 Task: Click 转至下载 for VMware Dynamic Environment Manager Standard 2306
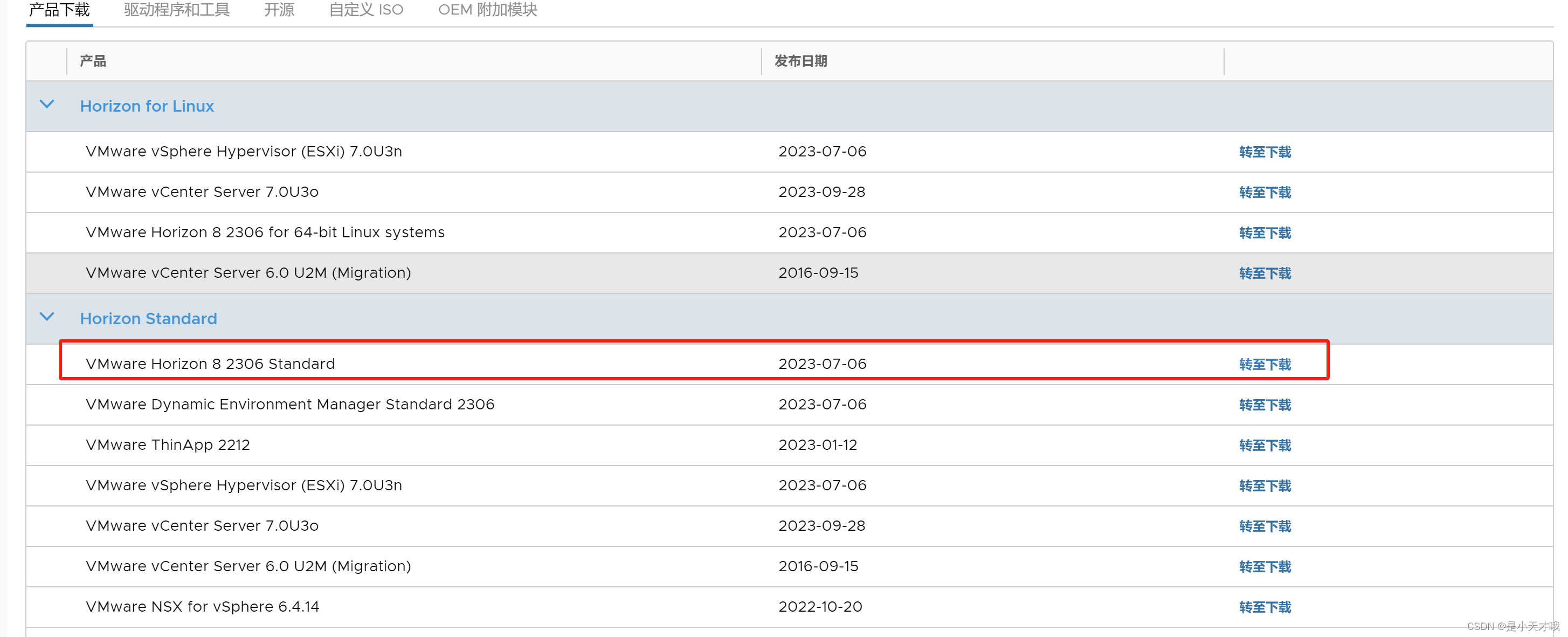1265,405
